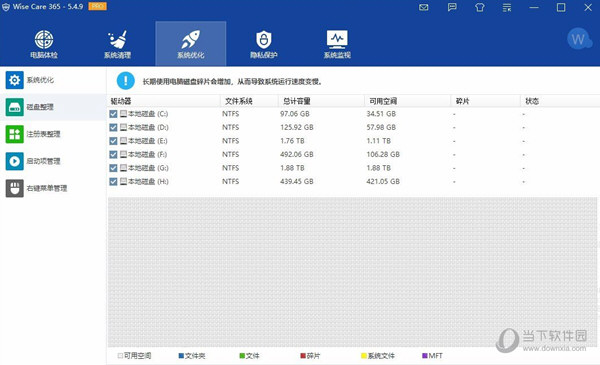Uncheck the 本地磁盘 (G:) checkbox

[113, 168]
